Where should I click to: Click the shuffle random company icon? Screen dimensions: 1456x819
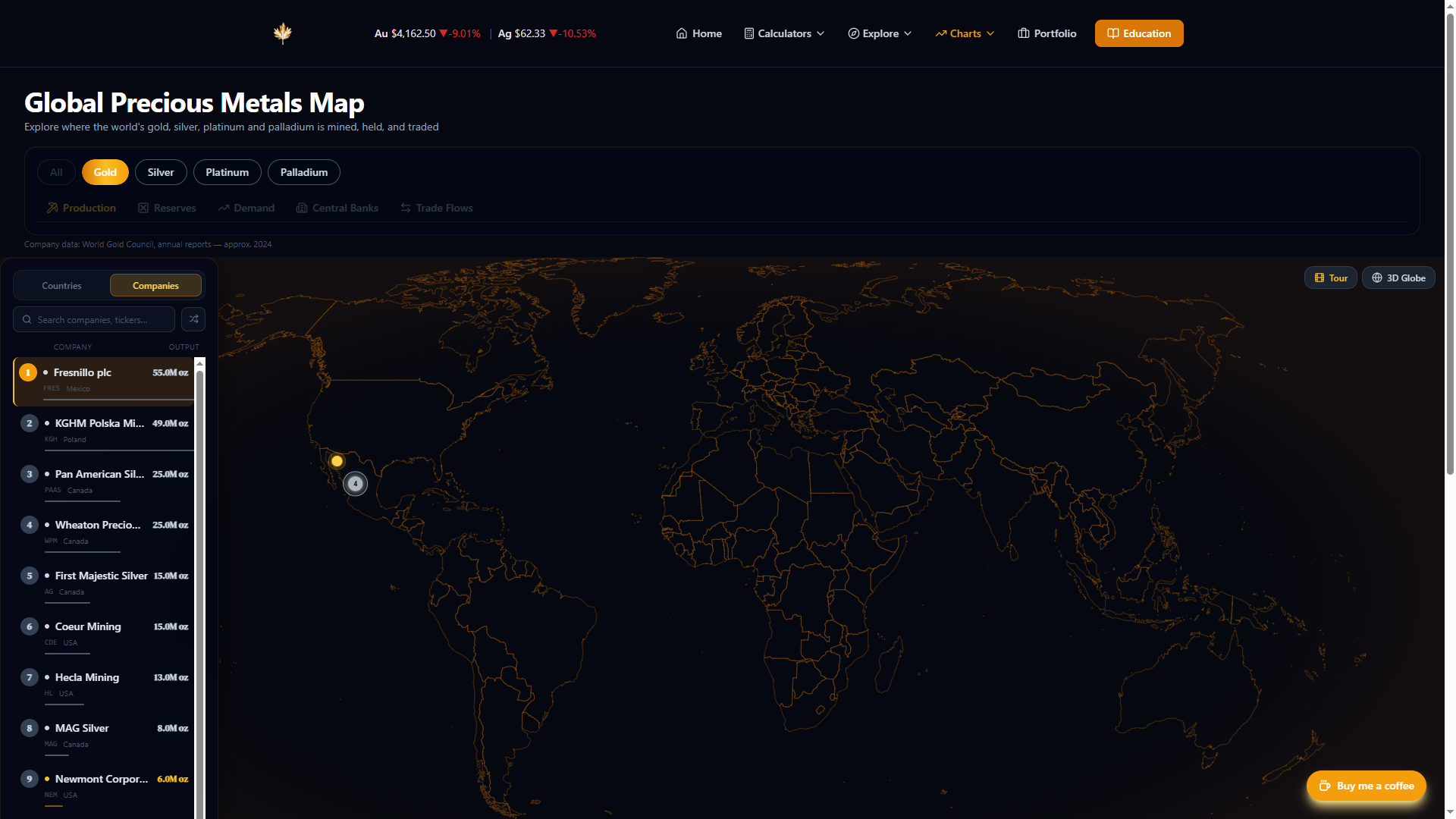(x=193, y=319)
